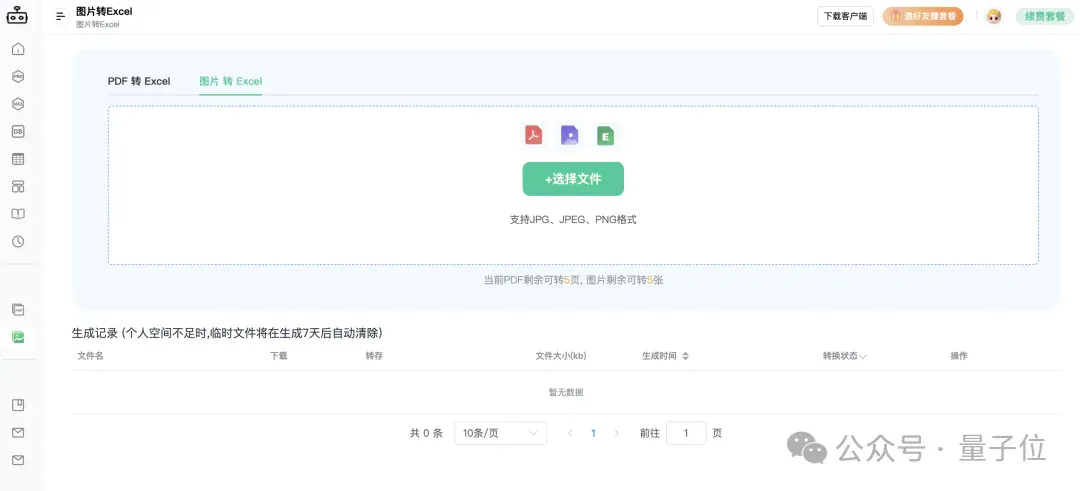Select page number 1 in pagination
Screen dimensions: 1080x491
594,433
